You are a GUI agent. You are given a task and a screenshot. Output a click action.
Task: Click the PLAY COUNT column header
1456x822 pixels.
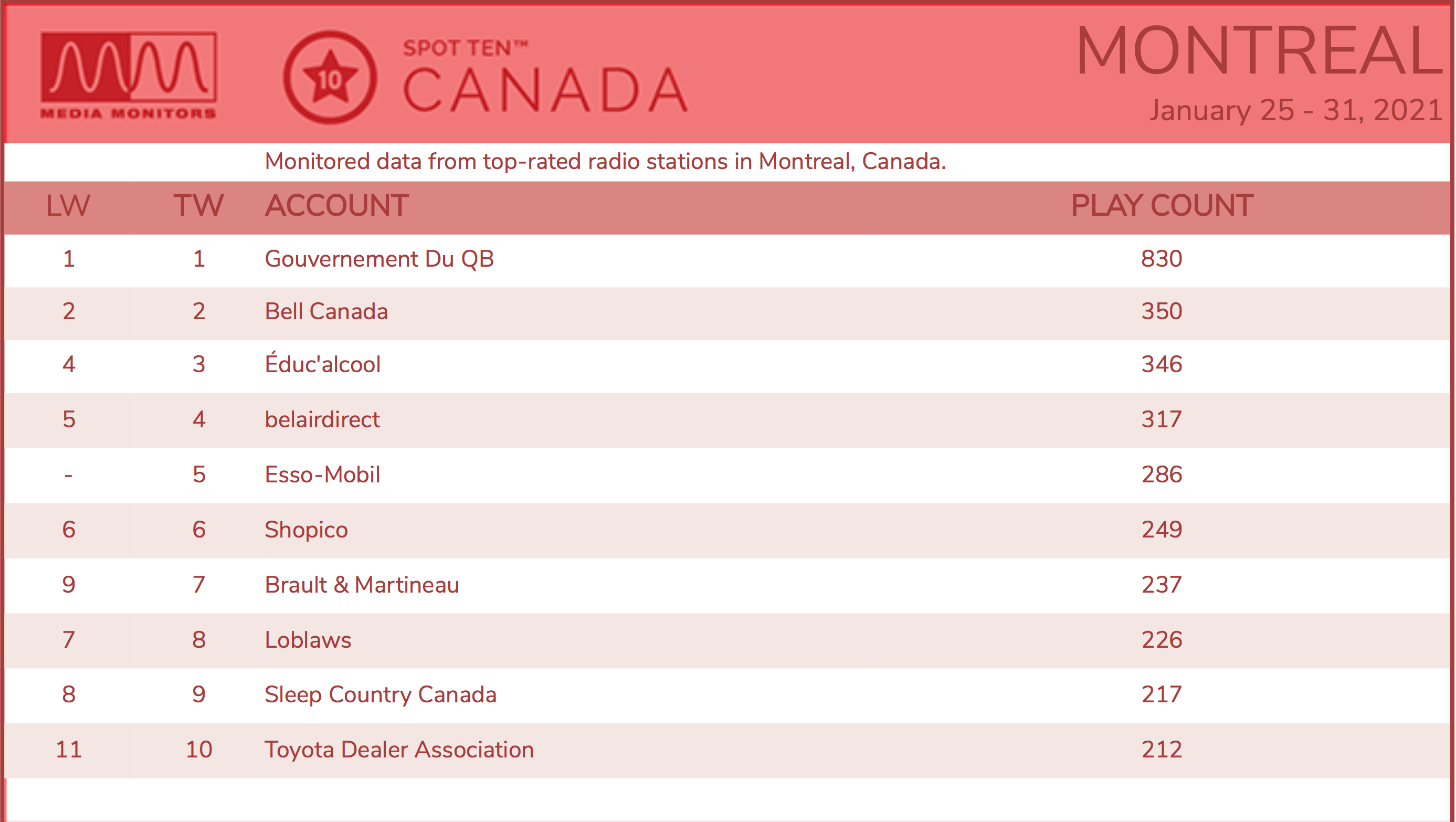(x=1162, y=205)
